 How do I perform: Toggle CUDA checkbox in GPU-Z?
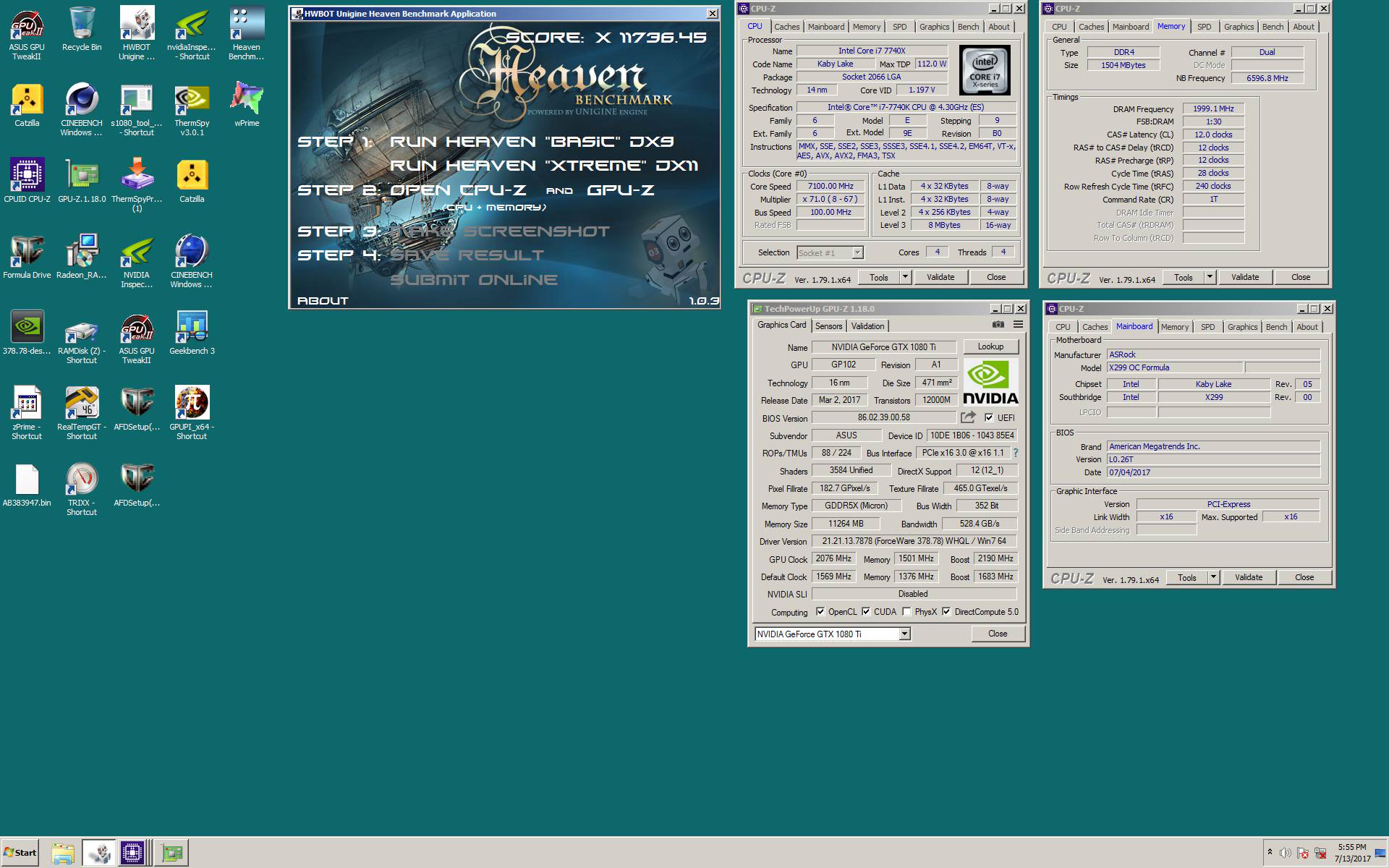pos(866,611)
